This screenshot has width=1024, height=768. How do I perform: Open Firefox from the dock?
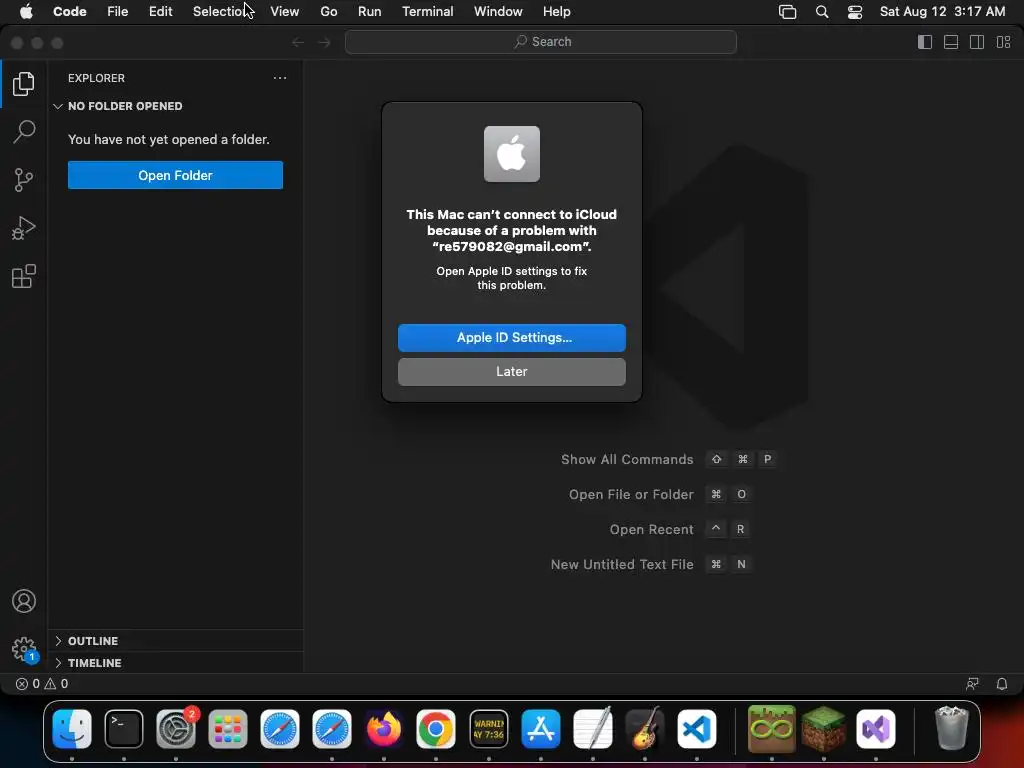(x=384, y=729)
